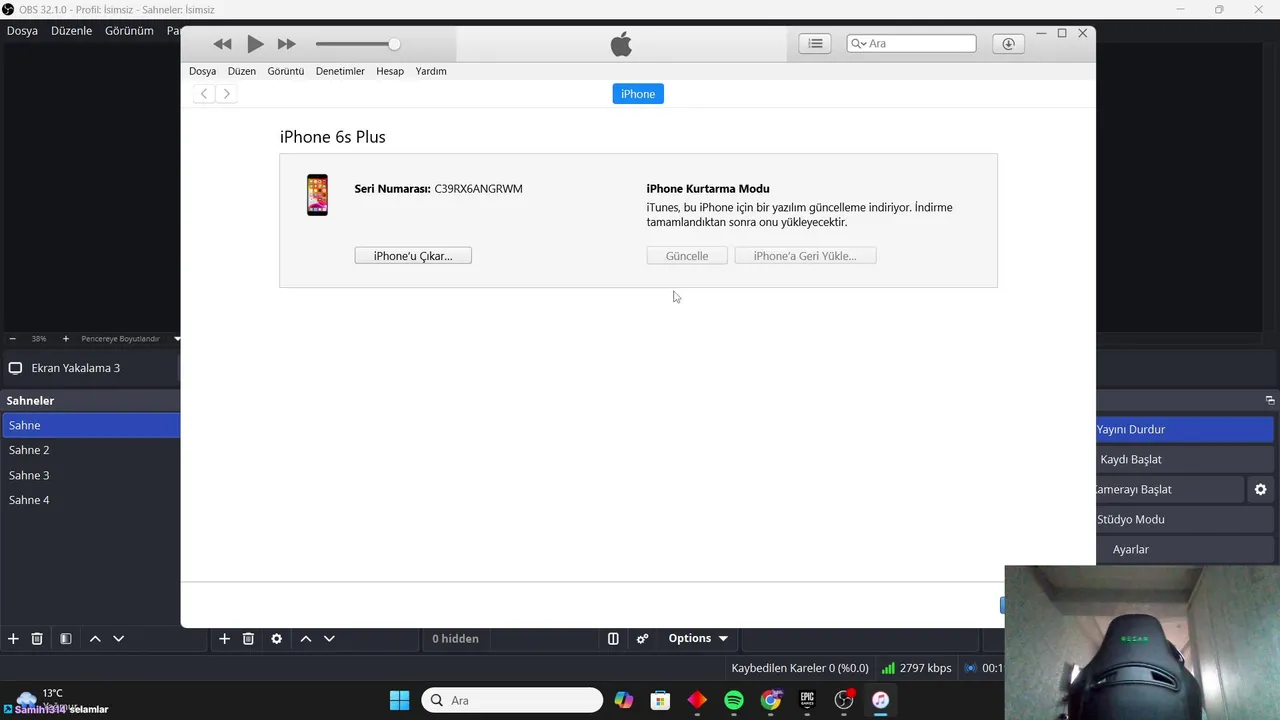Add a scene with Sahneler plus icon
Viewport: 1280px width, 720px height.
(13, 639)
